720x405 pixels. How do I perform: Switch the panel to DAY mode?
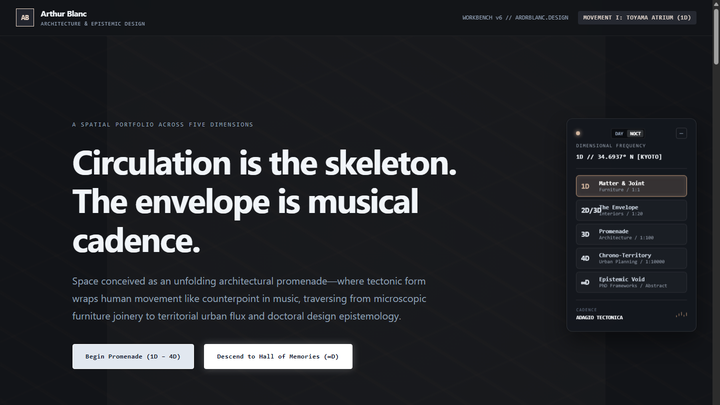point(619,134)
